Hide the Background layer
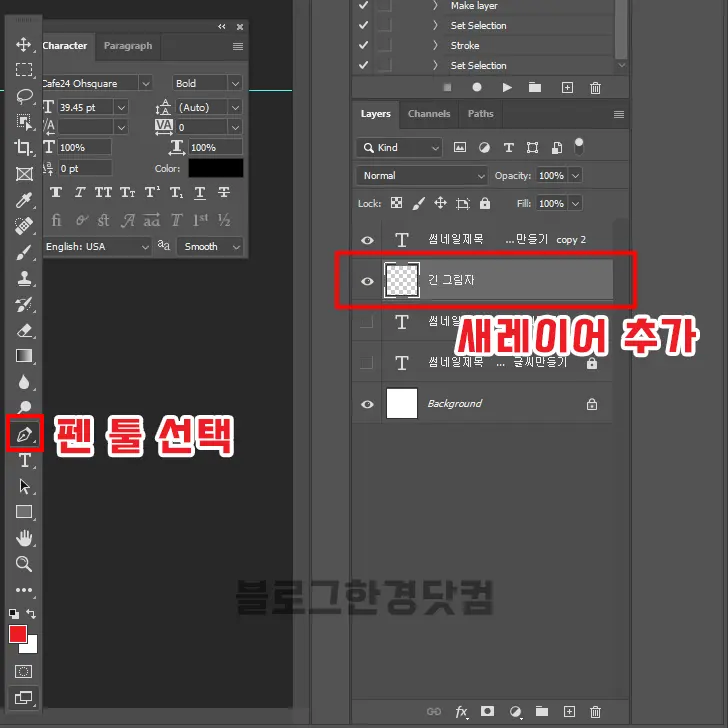The image size is (728, 728). click(x=367, y=404)
